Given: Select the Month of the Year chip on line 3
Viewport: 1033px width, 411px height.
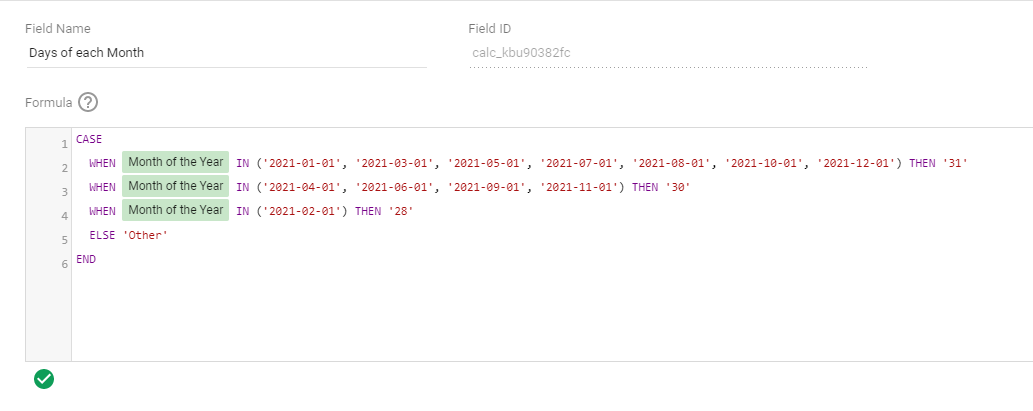Looking at the screenshot, I should 176,186.
